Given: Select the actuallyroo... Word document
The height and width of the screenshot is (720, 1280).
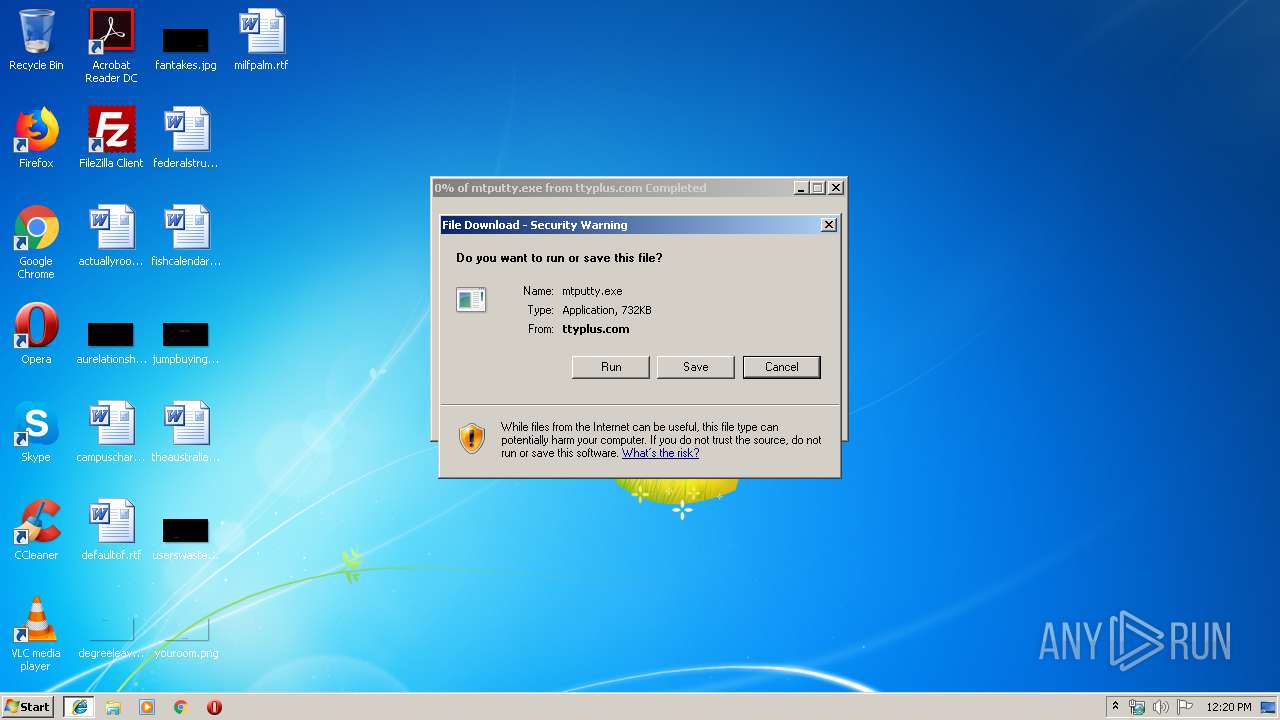Looking at the screenshot, I should [x=111, y=236].
